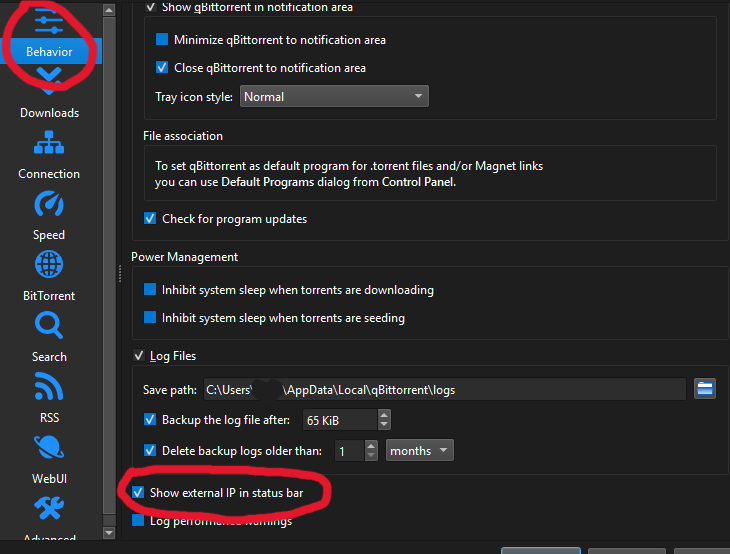
Task: Open the Downloads settings section
Action: pos(49,93)
